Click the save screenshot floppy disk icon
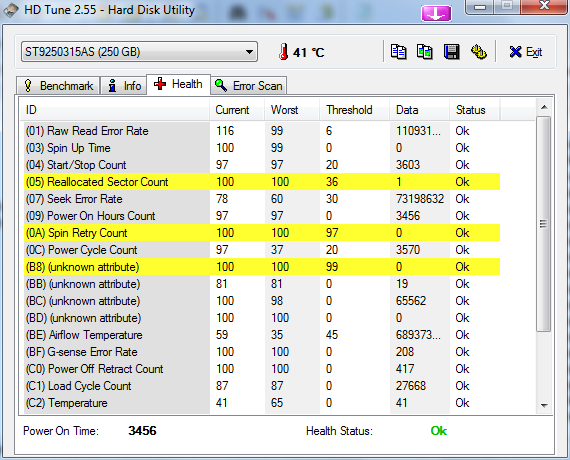Image resolution: width=570 pixels, height=460 pixels. [451, 52]
